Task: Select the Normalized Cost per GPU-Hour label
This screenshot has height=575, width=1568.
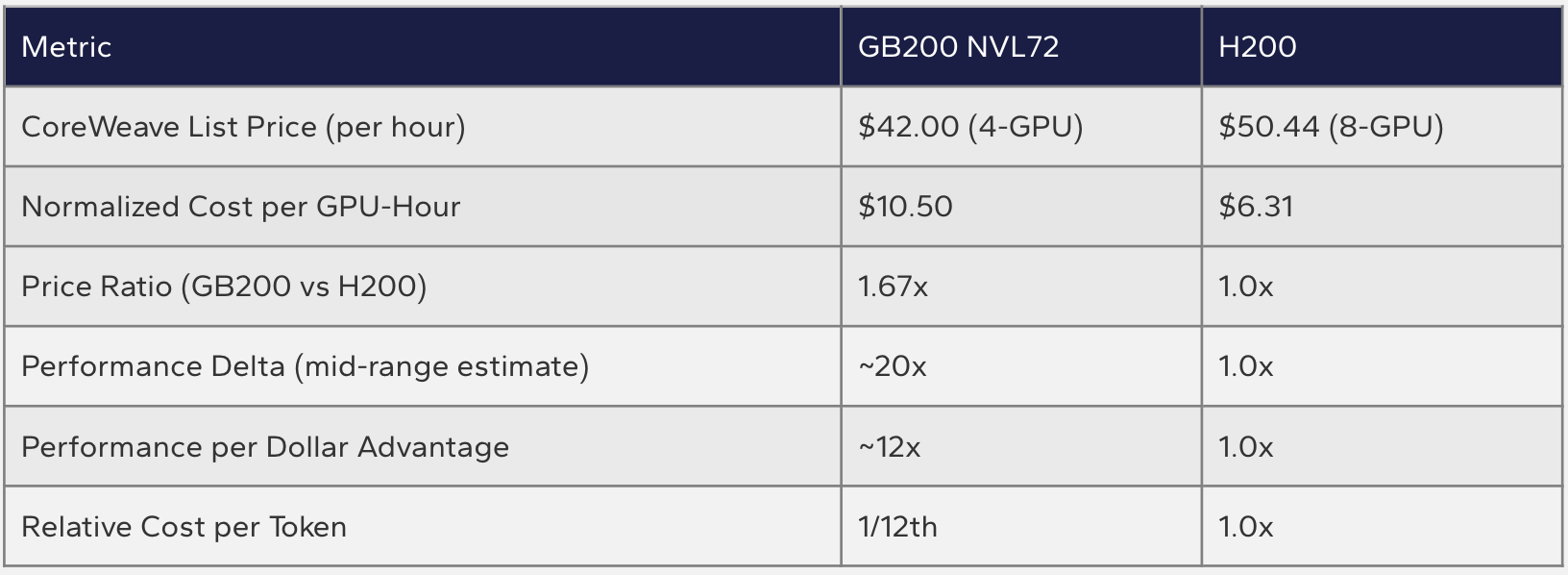Action: [x=241, y=207]
